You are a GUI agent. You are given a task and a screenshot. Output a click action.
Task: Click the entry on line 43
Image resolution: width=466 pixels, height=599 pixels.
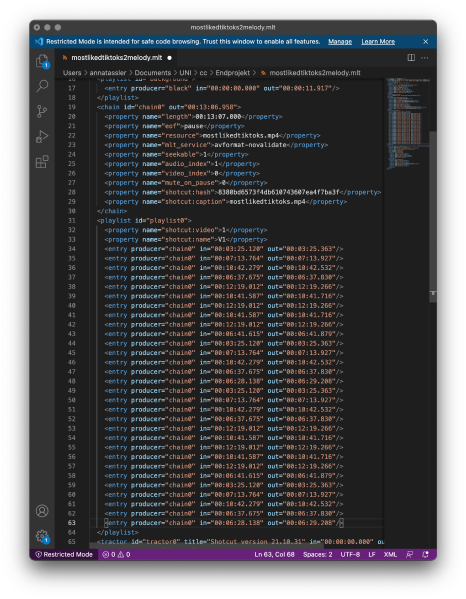(x=224, y=334)
